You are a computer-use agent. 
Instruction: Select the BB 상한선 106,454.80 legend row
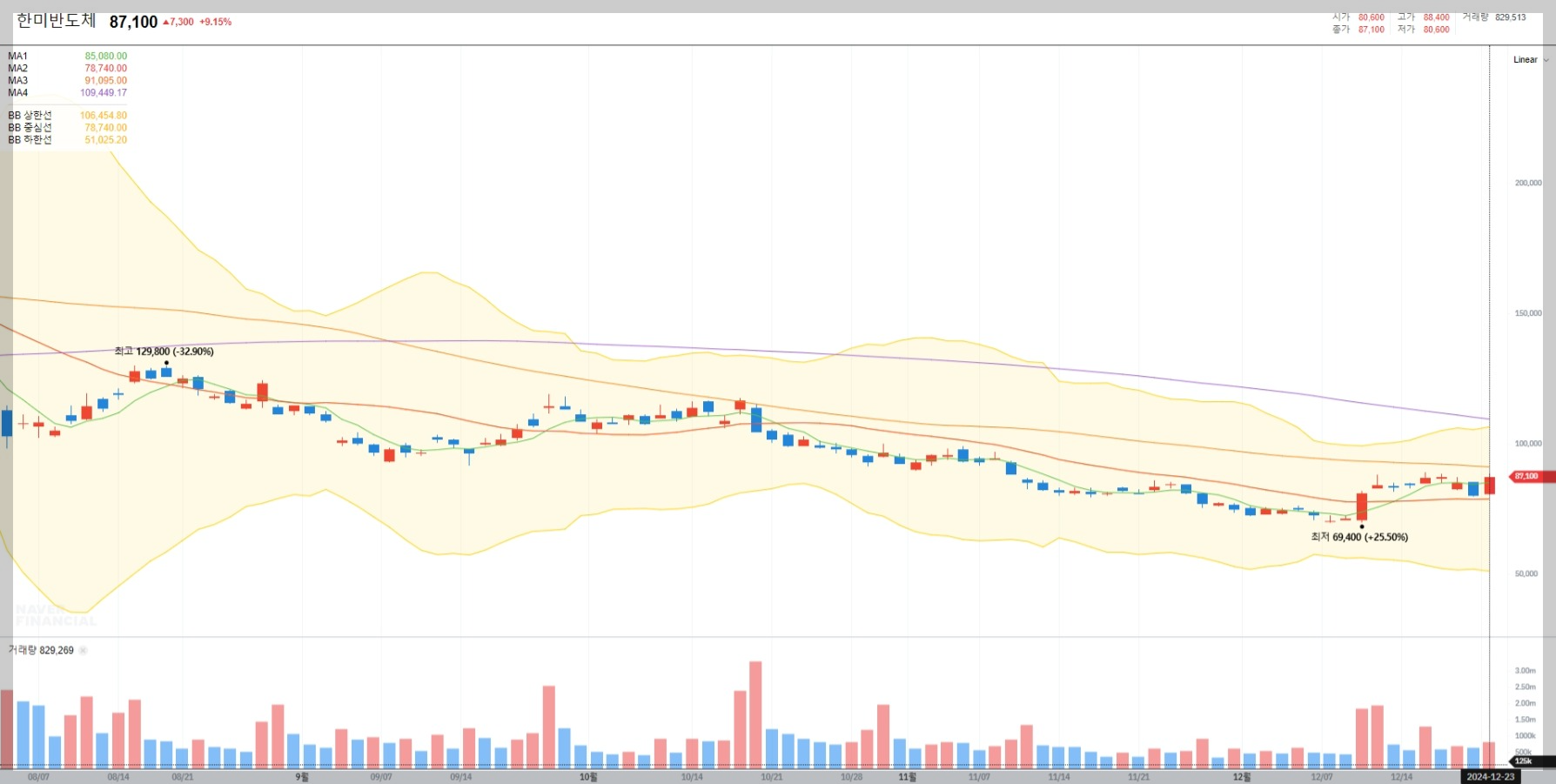[x=67, y=115]
